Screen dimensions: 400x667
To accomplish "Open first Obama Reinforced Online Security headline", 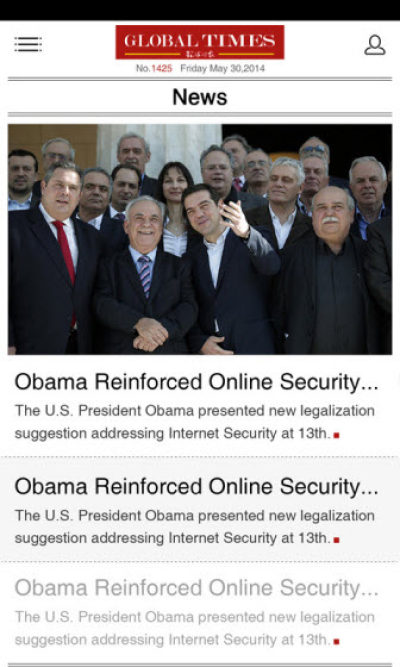I will [197, 382].
